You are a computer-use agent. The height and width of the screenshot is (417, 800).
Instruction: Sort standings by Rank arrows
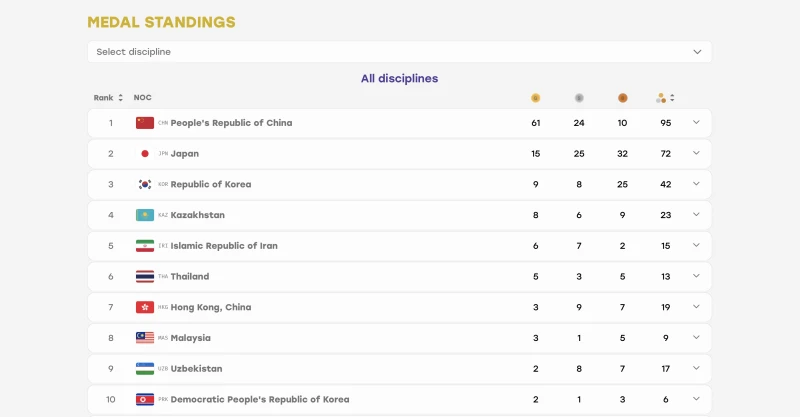click(x=120, y=97)
